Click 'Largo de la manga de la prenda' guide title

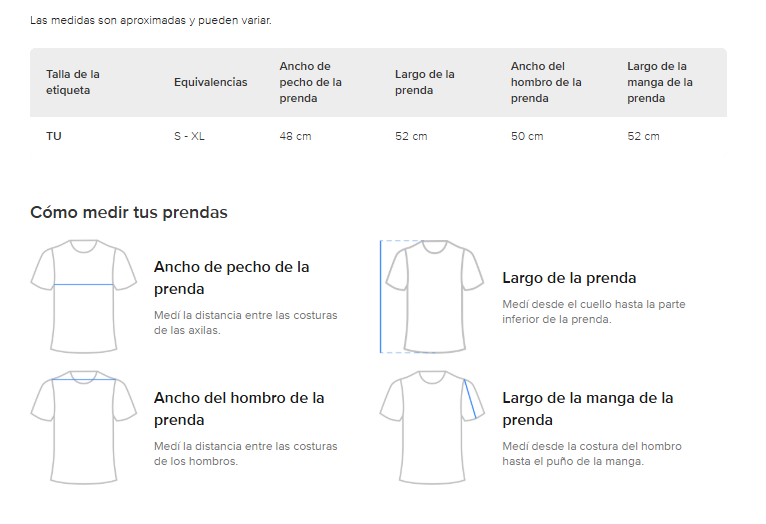[x=588, y=409]
